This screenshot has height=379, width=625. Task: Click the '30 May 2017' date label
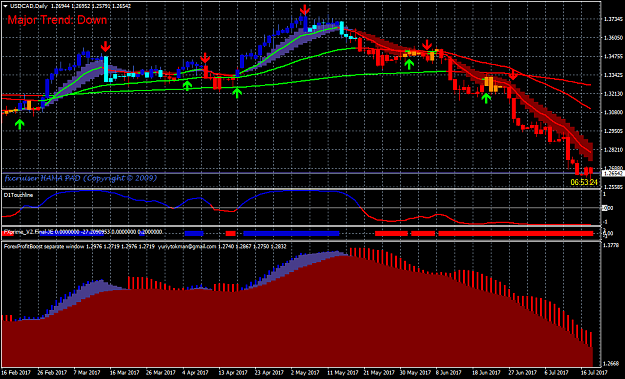(415, 373)
